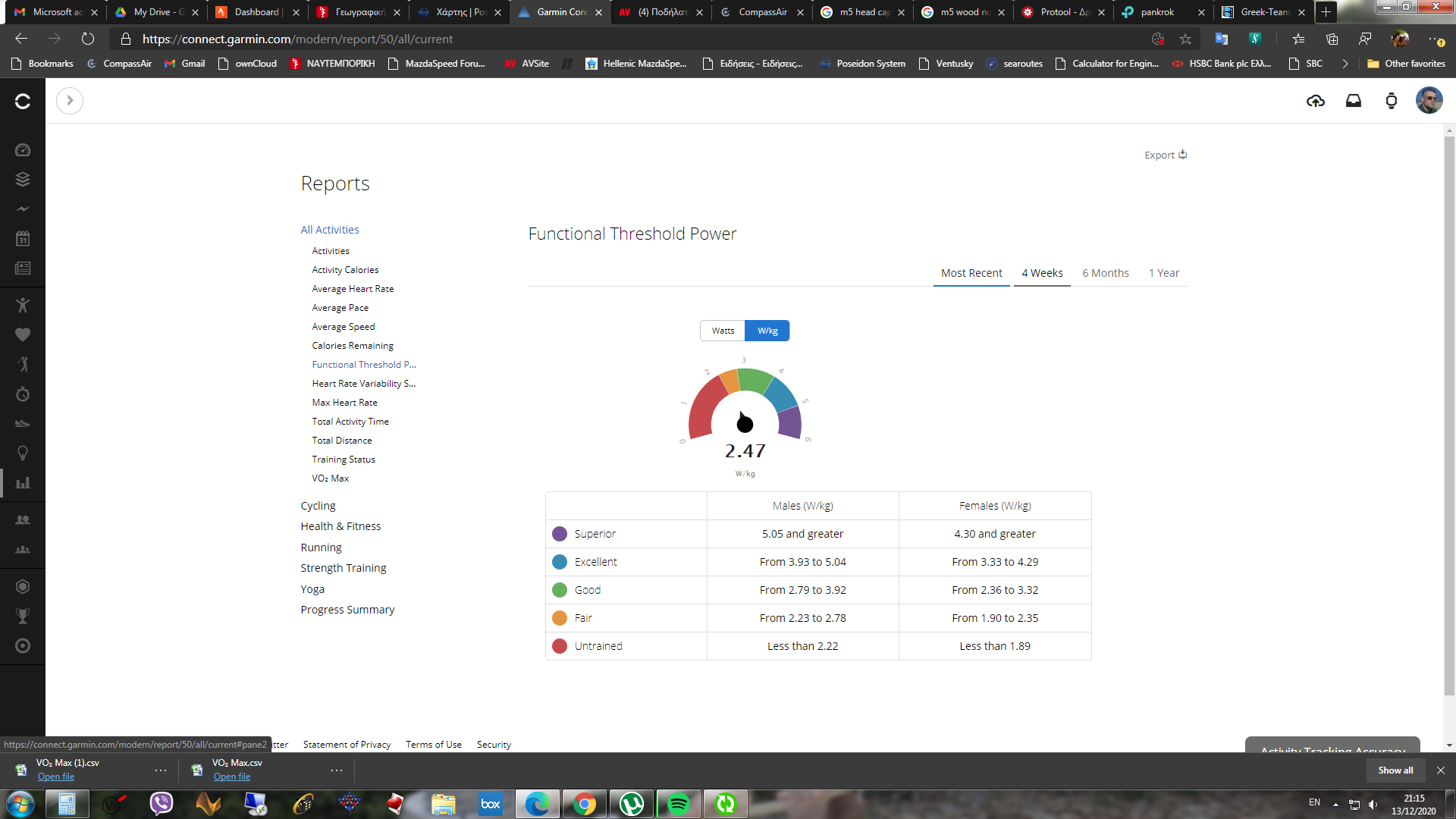Open the user profile avatar

[x=1429, y=101]
